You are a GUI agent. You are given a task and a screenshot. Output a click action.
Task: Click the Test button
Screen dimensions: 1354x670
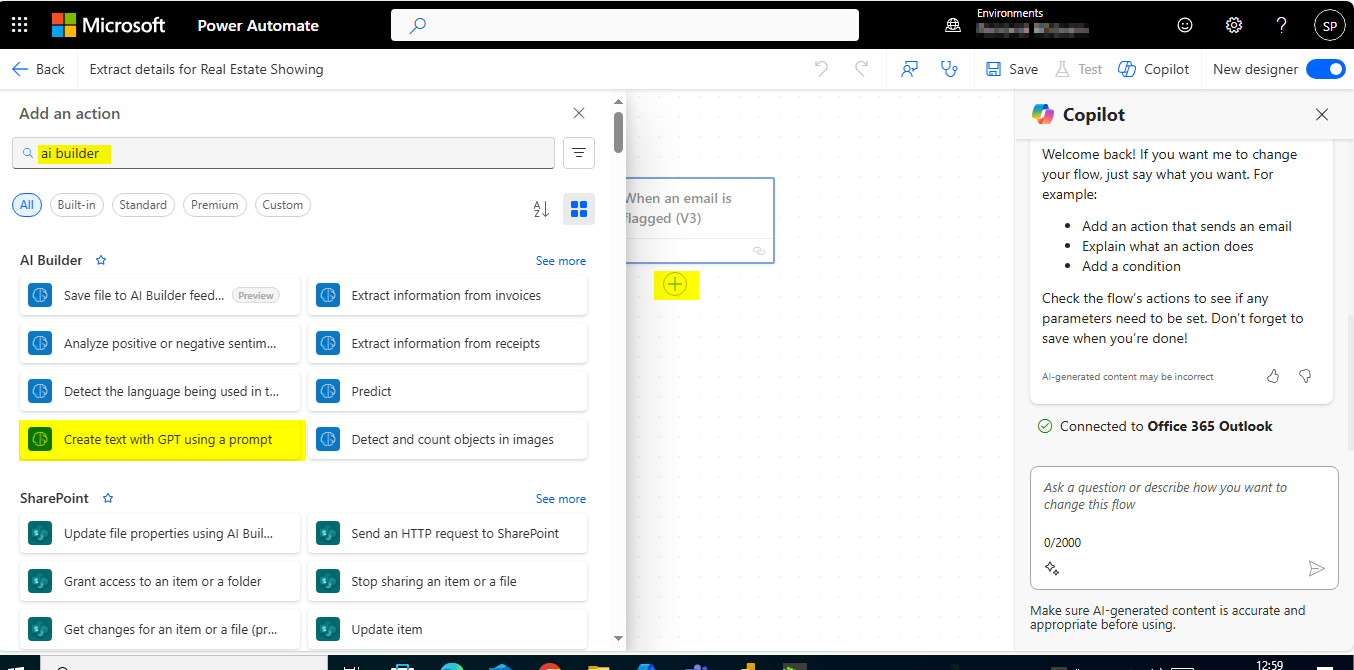1079,69
